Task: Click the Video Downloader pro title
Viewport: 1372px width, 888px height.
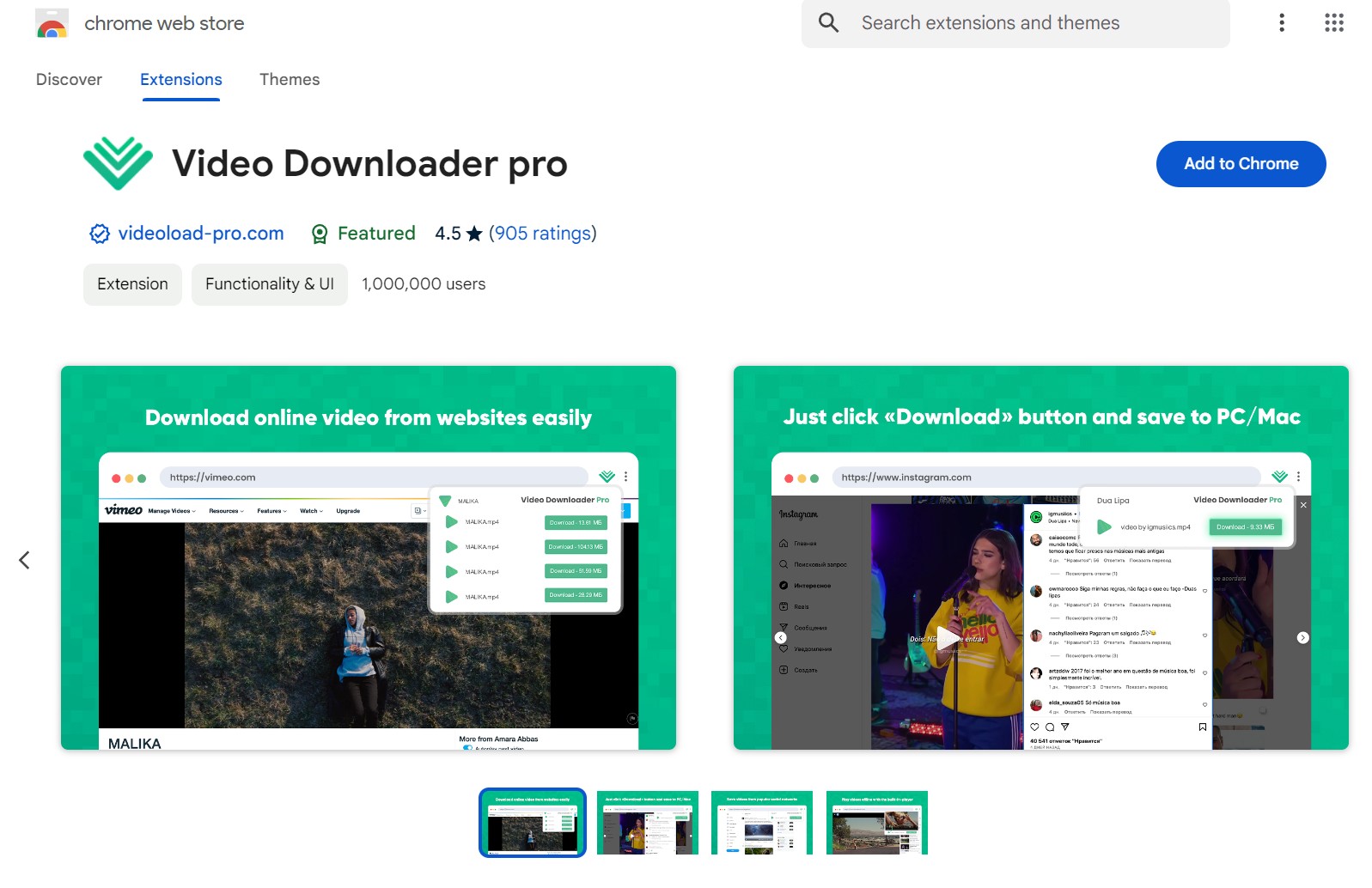Action: (369, 163)
